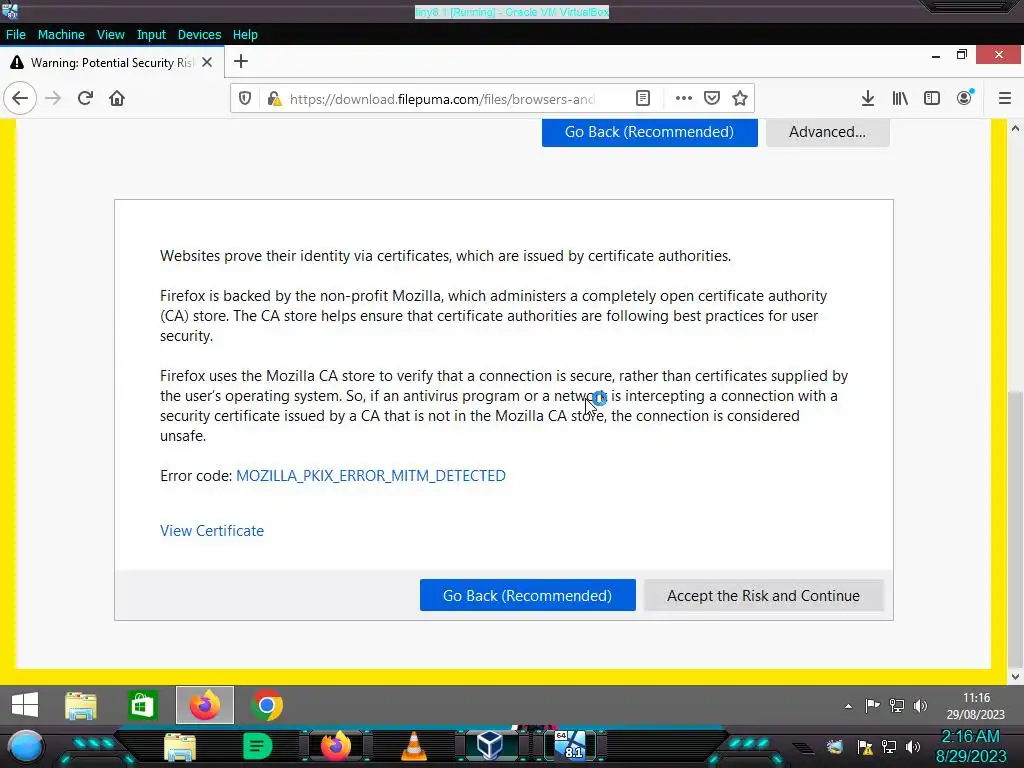Reload the current page

85,99
